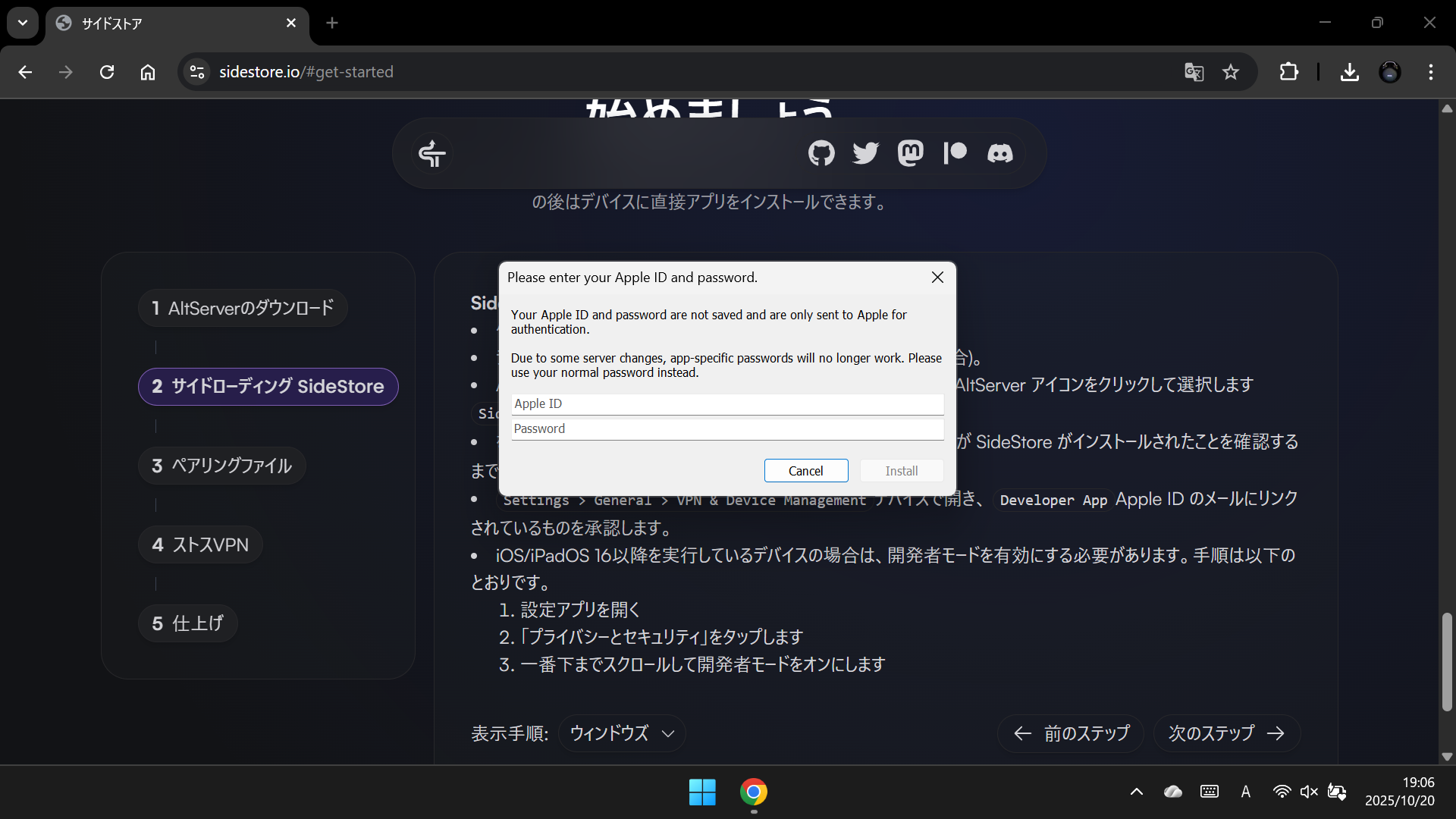
Task: Open the Extensions puzzle icon
Action: [1288, 72]
